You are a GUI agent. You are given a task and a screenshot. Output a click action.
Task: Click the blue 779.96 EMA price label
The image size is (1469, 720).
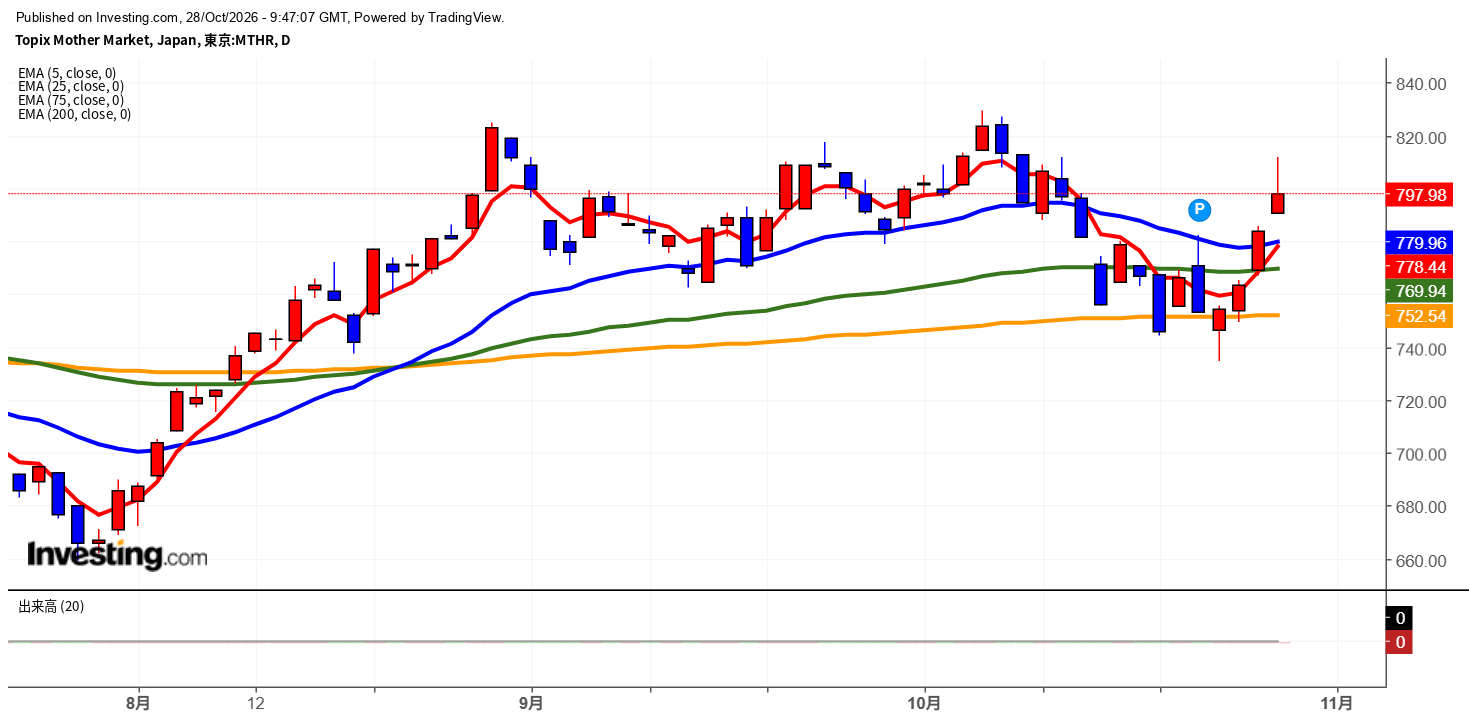pyautogui.click(x=1420, y=243)
